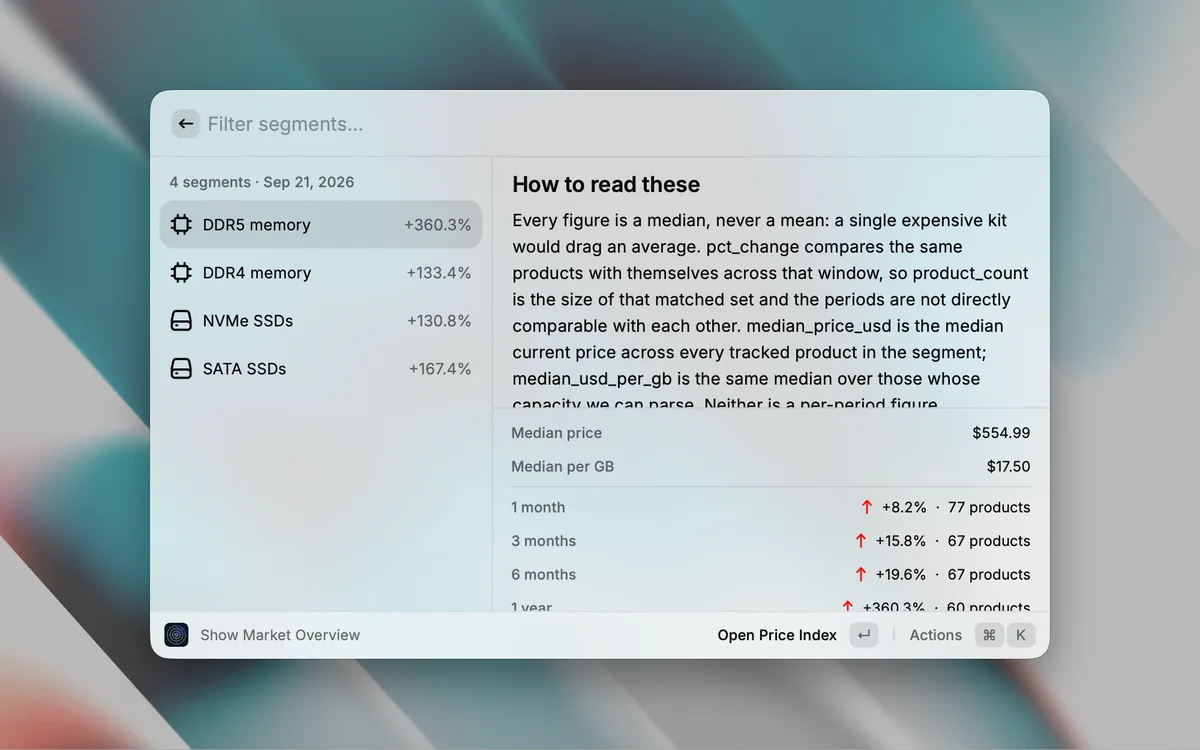Viewport: 1200px width, 750px height.
Task: Click the +360.3% value on the DDR5 memory row
Action: click(437, 225)
